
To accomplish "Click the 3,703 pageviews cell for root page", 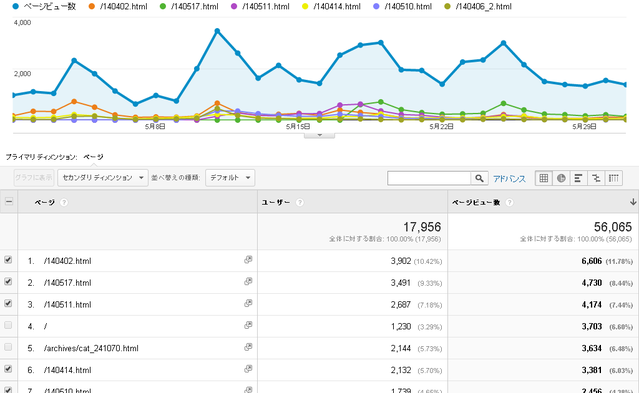I will pos(591,326).
